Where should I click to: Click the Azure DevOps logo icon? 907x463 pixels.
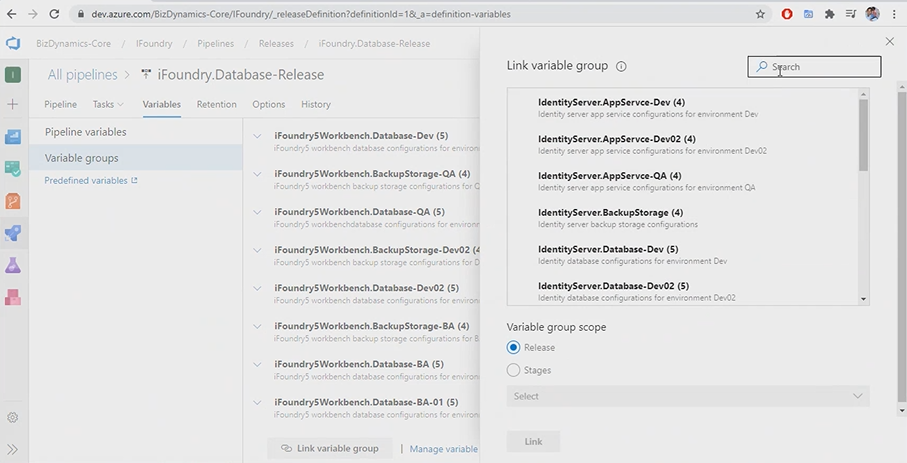click(x=13, y=43)
